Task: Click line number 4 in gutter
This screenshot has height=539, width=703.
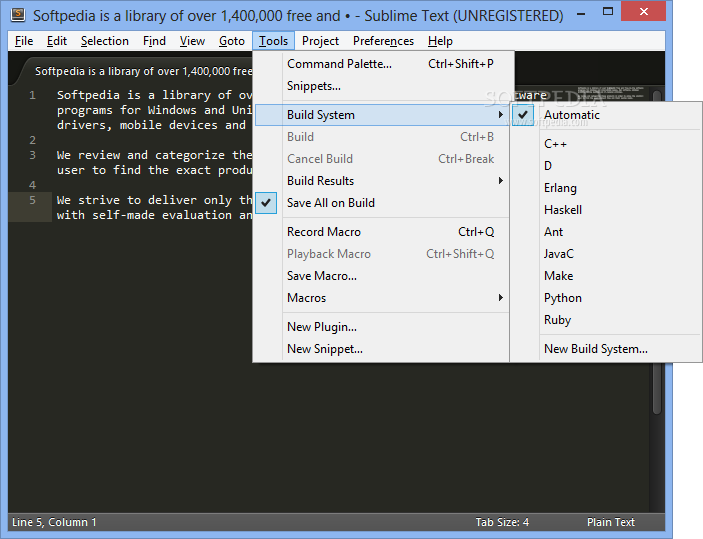Action: tap(32, 185)
